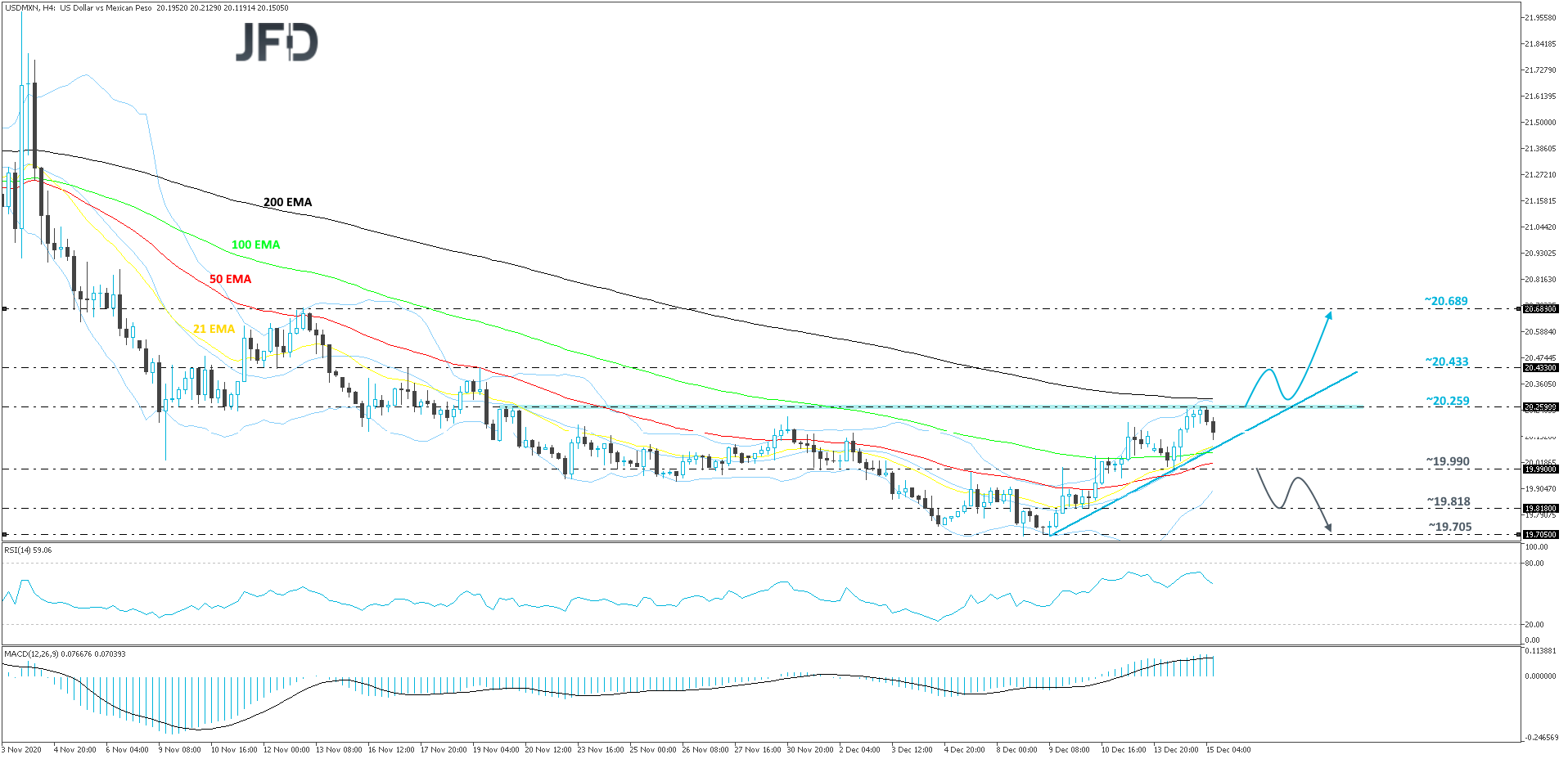Click the ~20.689 resistance level annotation

click(1447, 301)
